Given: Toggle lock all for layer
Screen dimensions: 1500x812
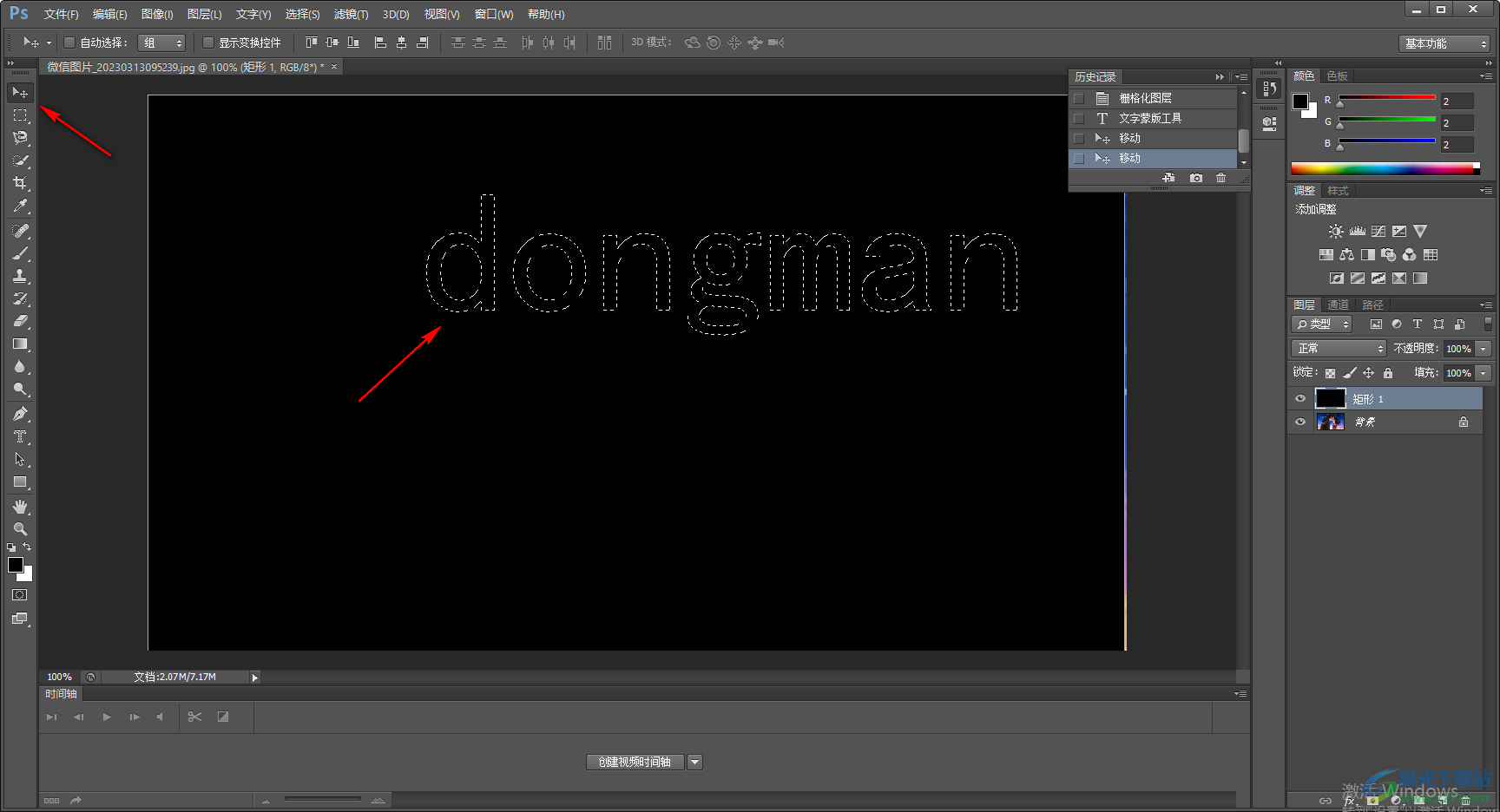Looking at the screenshot, I should click(1388, 373).
